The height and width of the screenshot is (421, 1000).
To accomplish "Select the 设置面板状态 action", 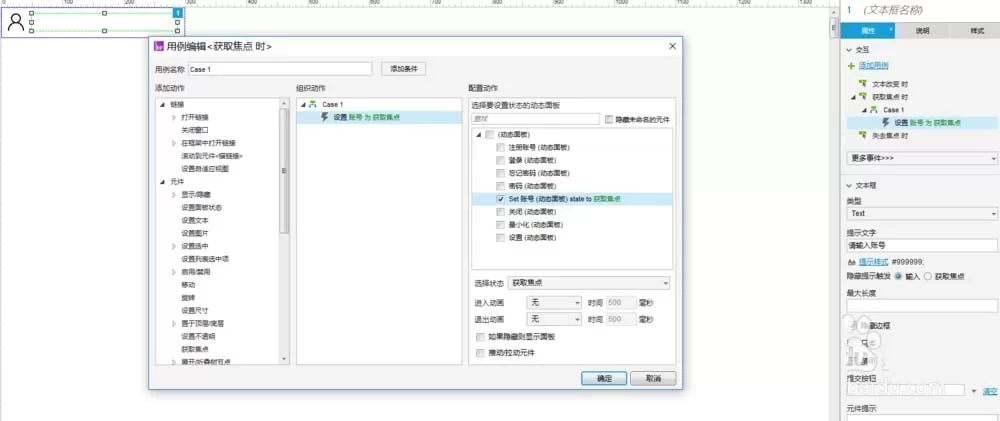I will (x=202, y=207).
